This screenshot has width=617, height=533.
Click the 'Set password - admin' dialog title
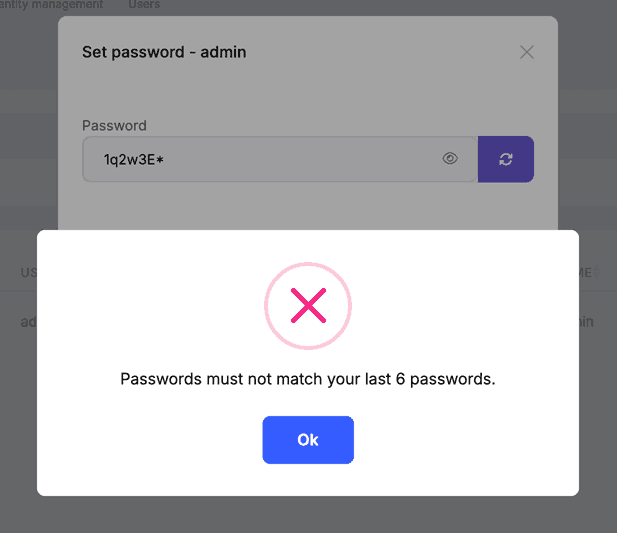[x=164, y=52]
